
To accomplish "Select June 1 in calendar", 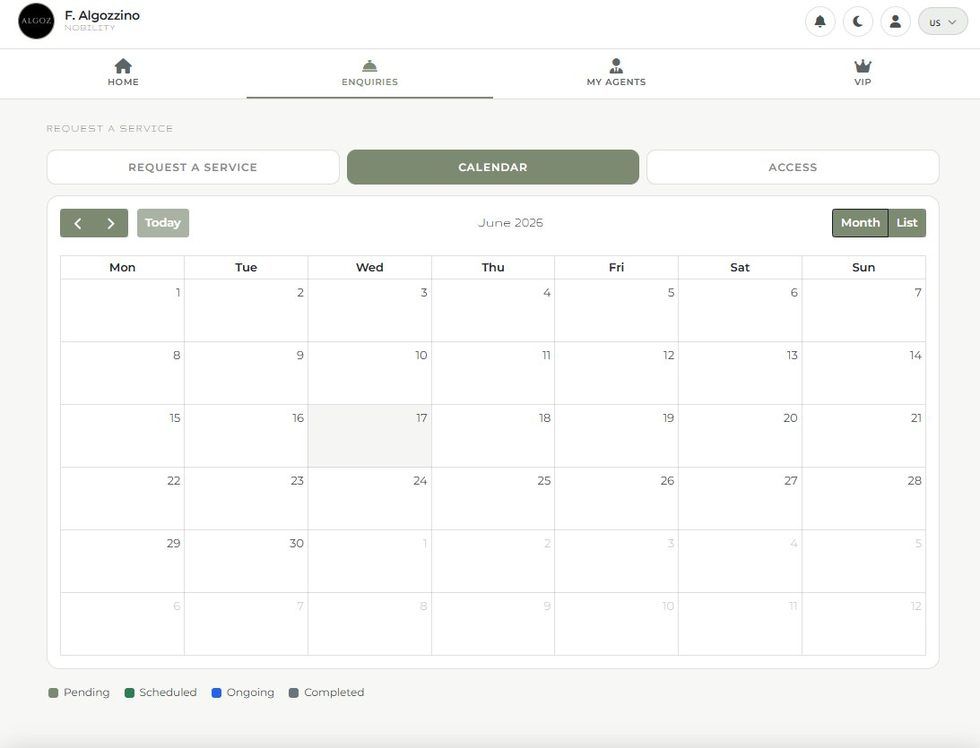I will click(122, 311).
